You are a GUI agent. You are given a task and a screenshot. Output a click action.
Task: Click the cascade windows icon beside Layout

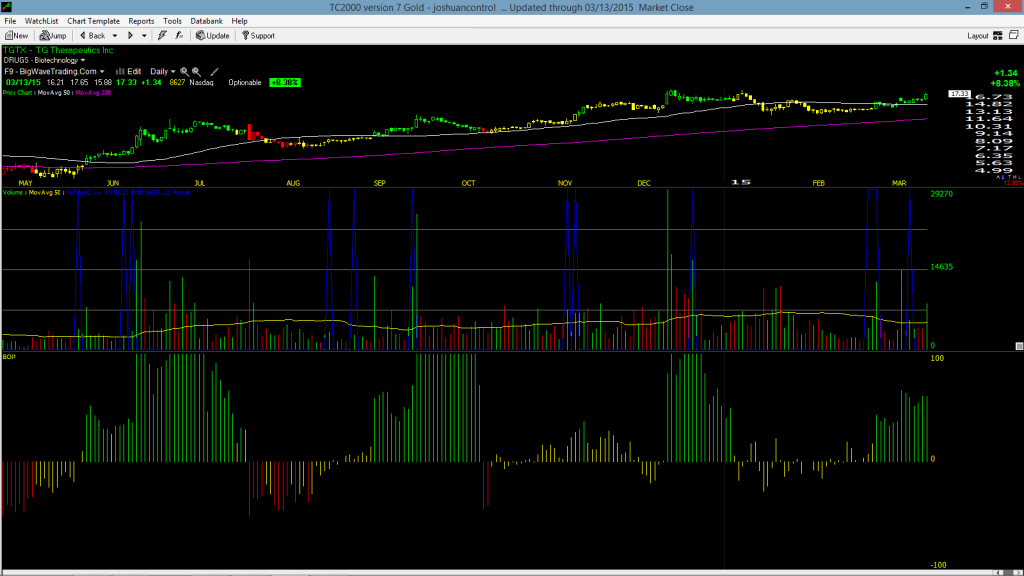1014,35
